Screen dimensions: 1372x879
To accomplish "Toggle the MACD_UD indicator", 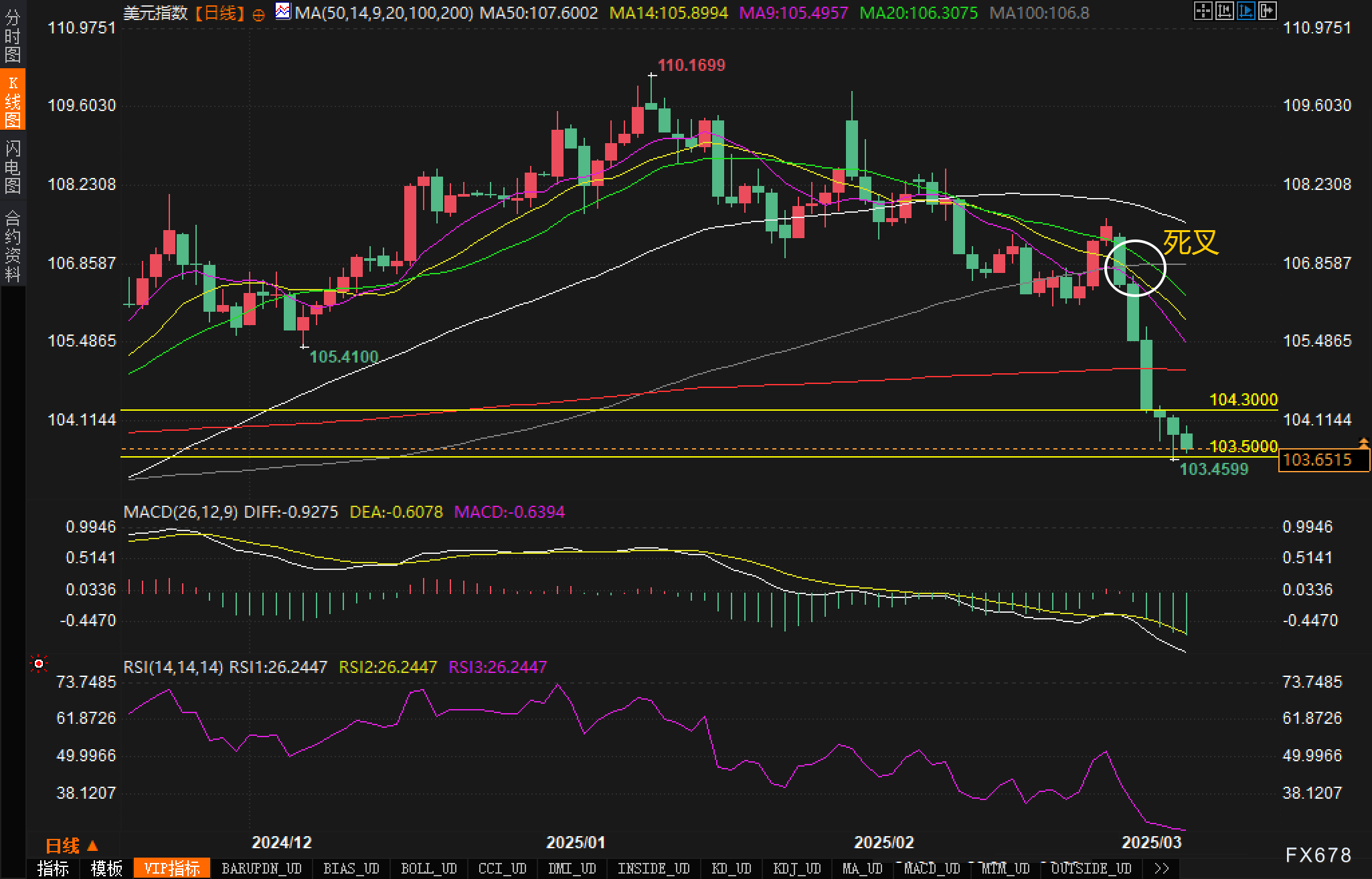I will point(932,868).
